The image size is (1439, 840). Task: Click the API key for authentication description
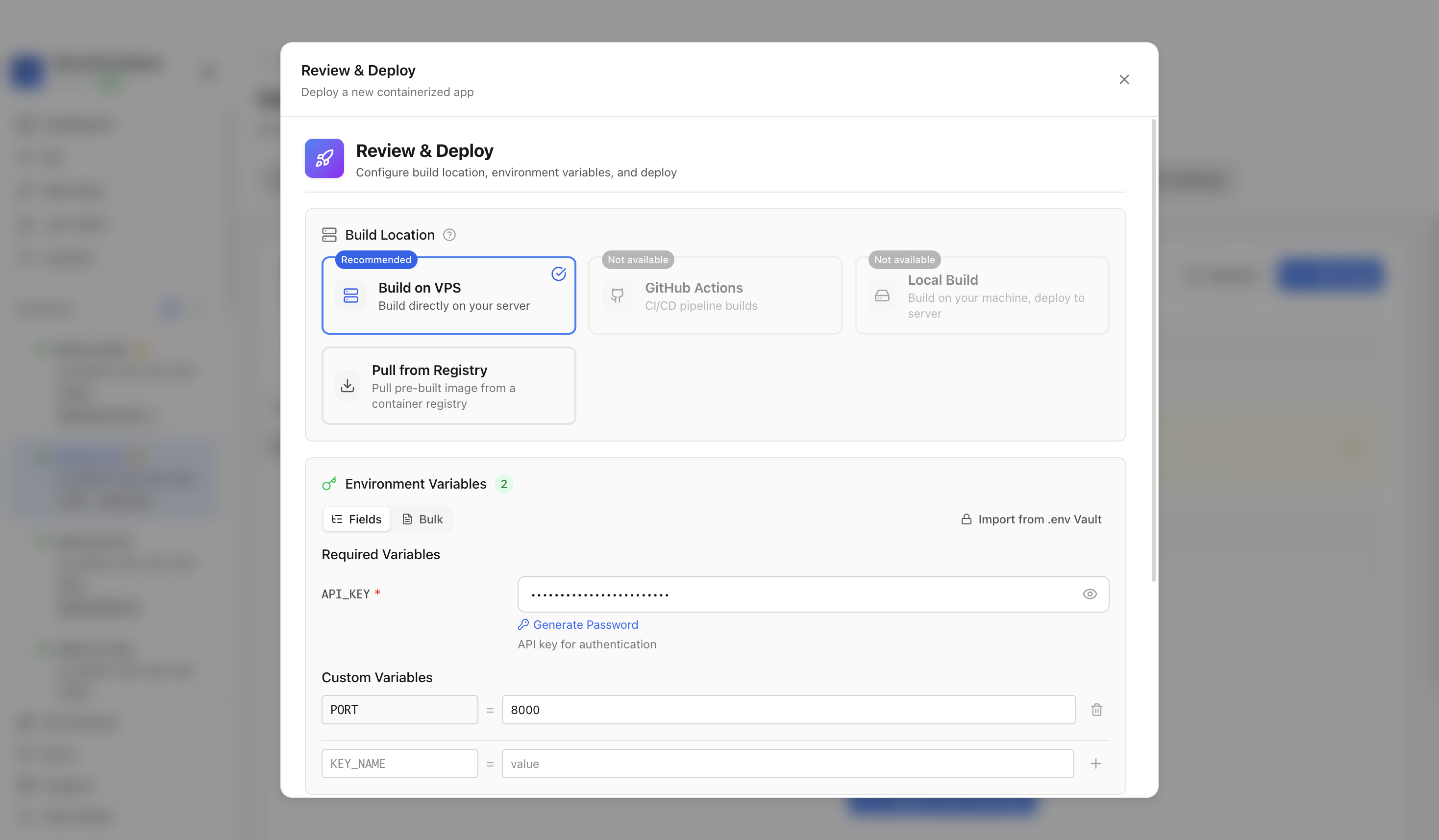587,644
